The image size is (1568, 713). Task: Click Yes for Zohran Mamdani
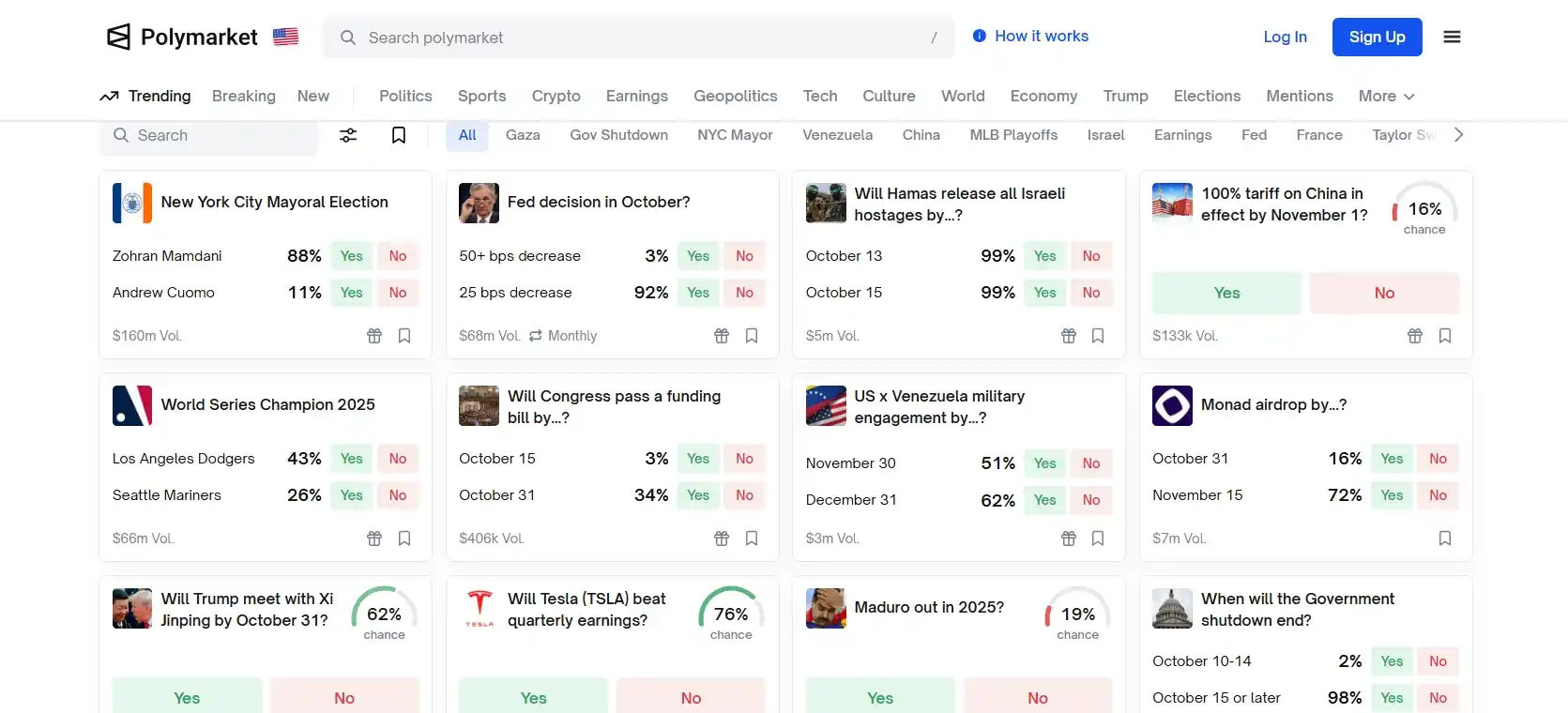click(351, 256)
